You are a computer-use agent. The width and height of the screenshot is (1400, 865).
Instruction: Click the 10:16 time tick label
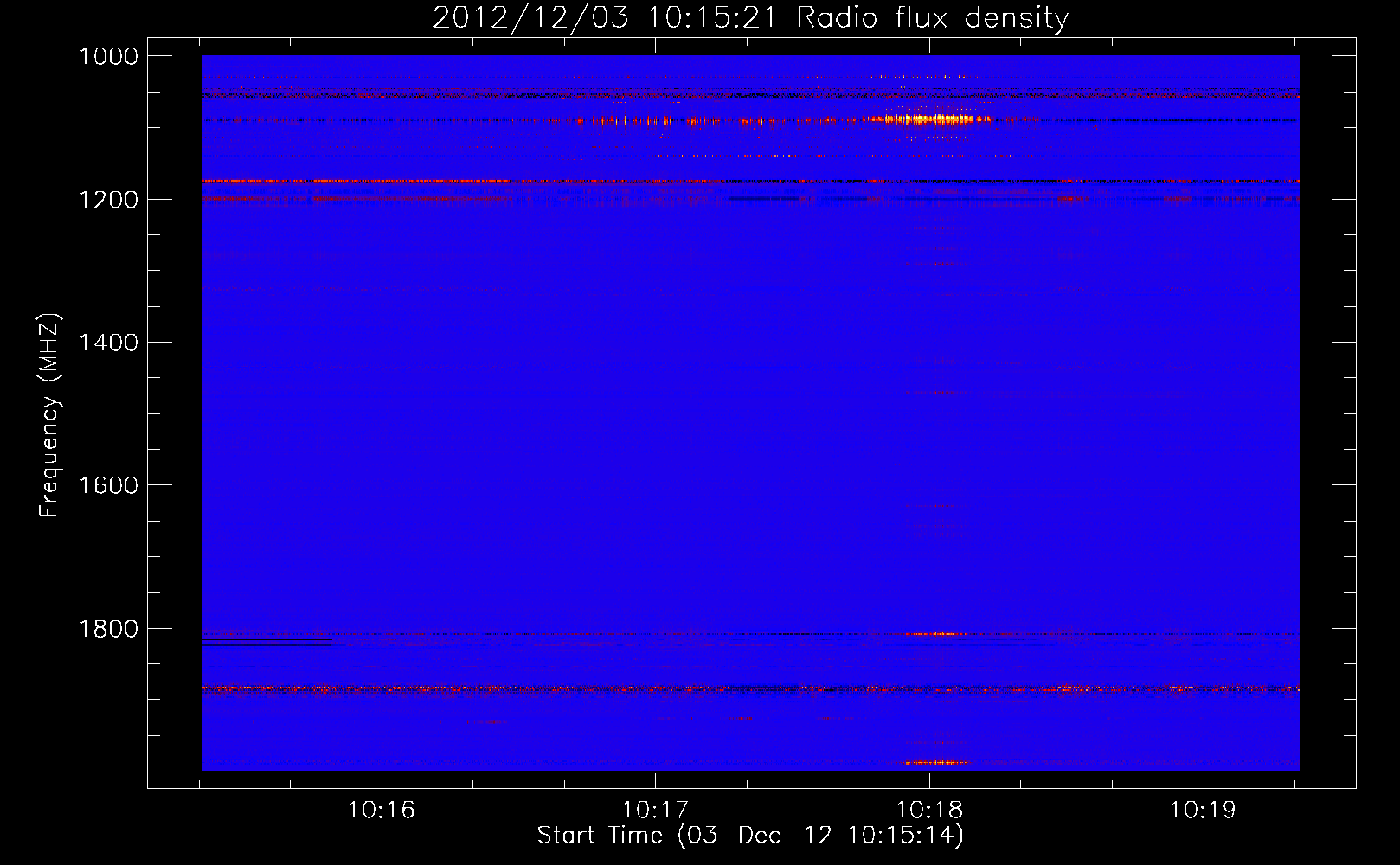pyautogui.click(x=381, y=810)
